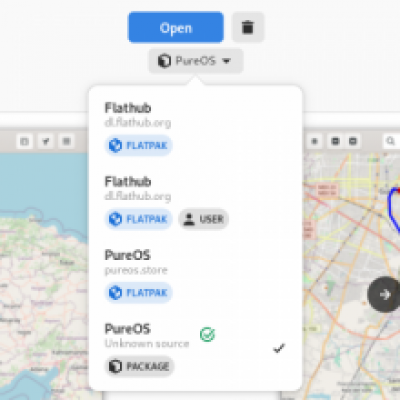Image resolution: width=400 pixels, height=400 pixels.
Task: Click the FLATPAK badge under pureos.store
Action: point(138,293)
